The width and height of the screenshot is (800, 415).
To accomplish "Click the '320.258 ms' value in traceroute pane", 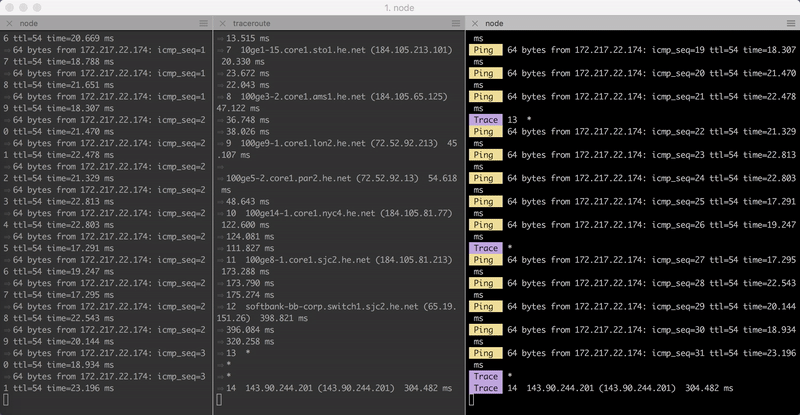I will 250,341.
